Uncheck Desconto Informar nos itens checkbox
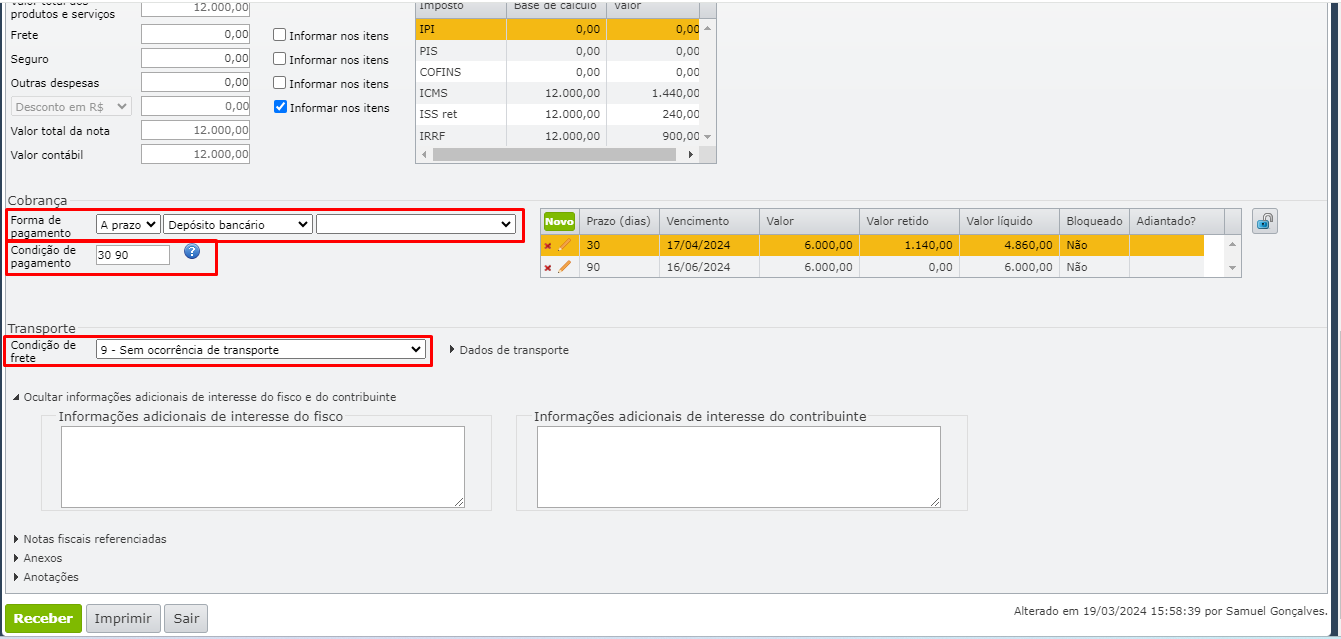The image size is (1341, 639). pyautogui.click(x=280, y=107)
